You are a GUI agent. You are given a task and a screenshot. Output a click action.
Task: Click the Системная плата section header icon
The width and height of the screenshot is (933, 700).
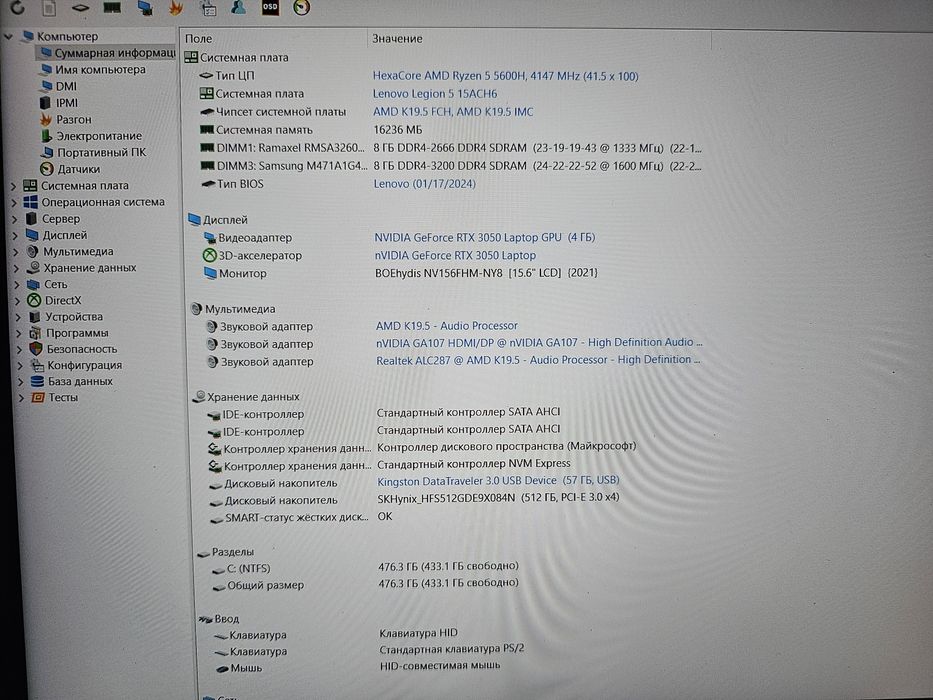tap(191, 57)
